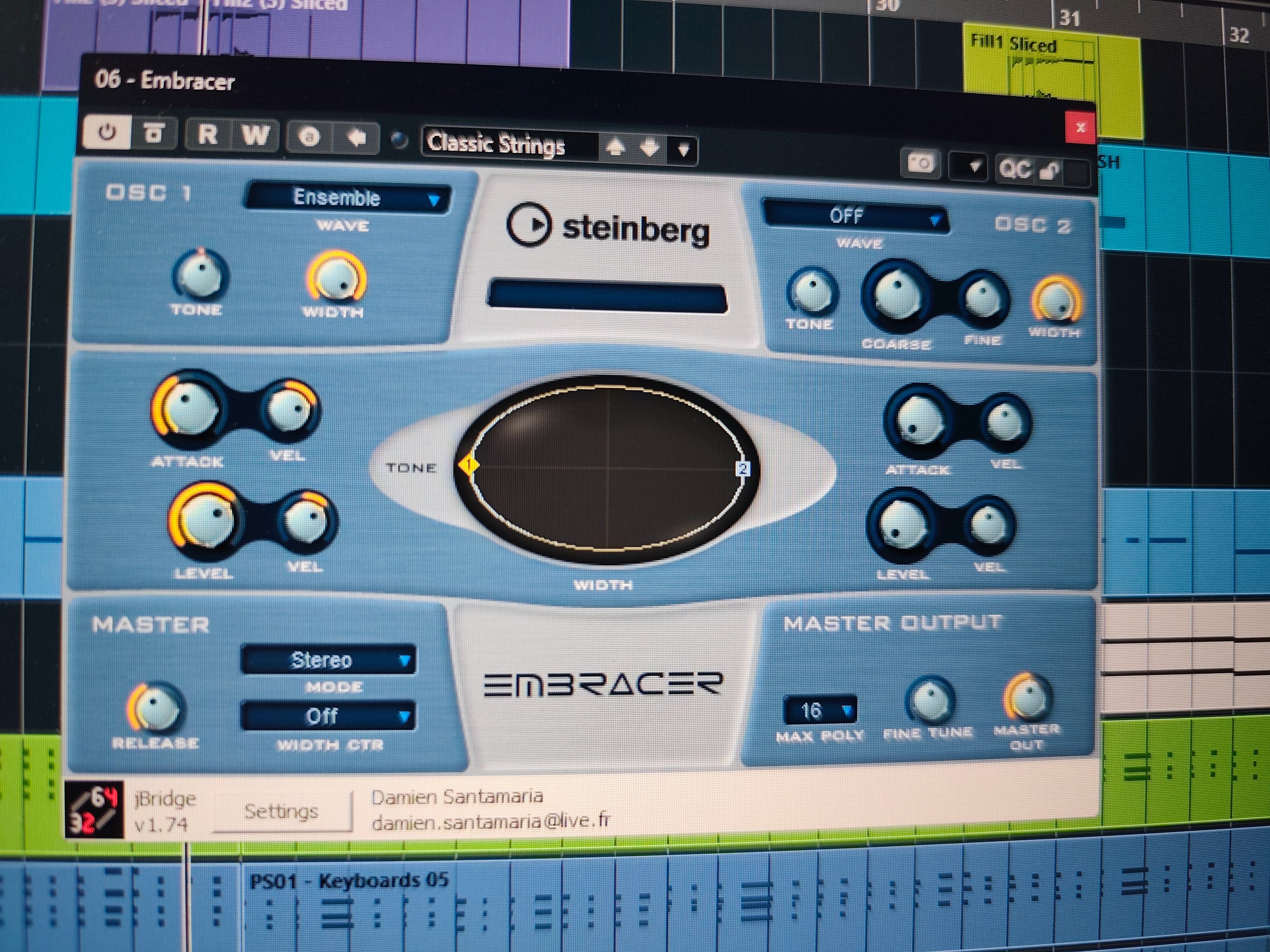Click the damien.santamaria@live.fr email text
This screenshot has width=1270, height=952.
pyautogui.click(x=491, y=821)
